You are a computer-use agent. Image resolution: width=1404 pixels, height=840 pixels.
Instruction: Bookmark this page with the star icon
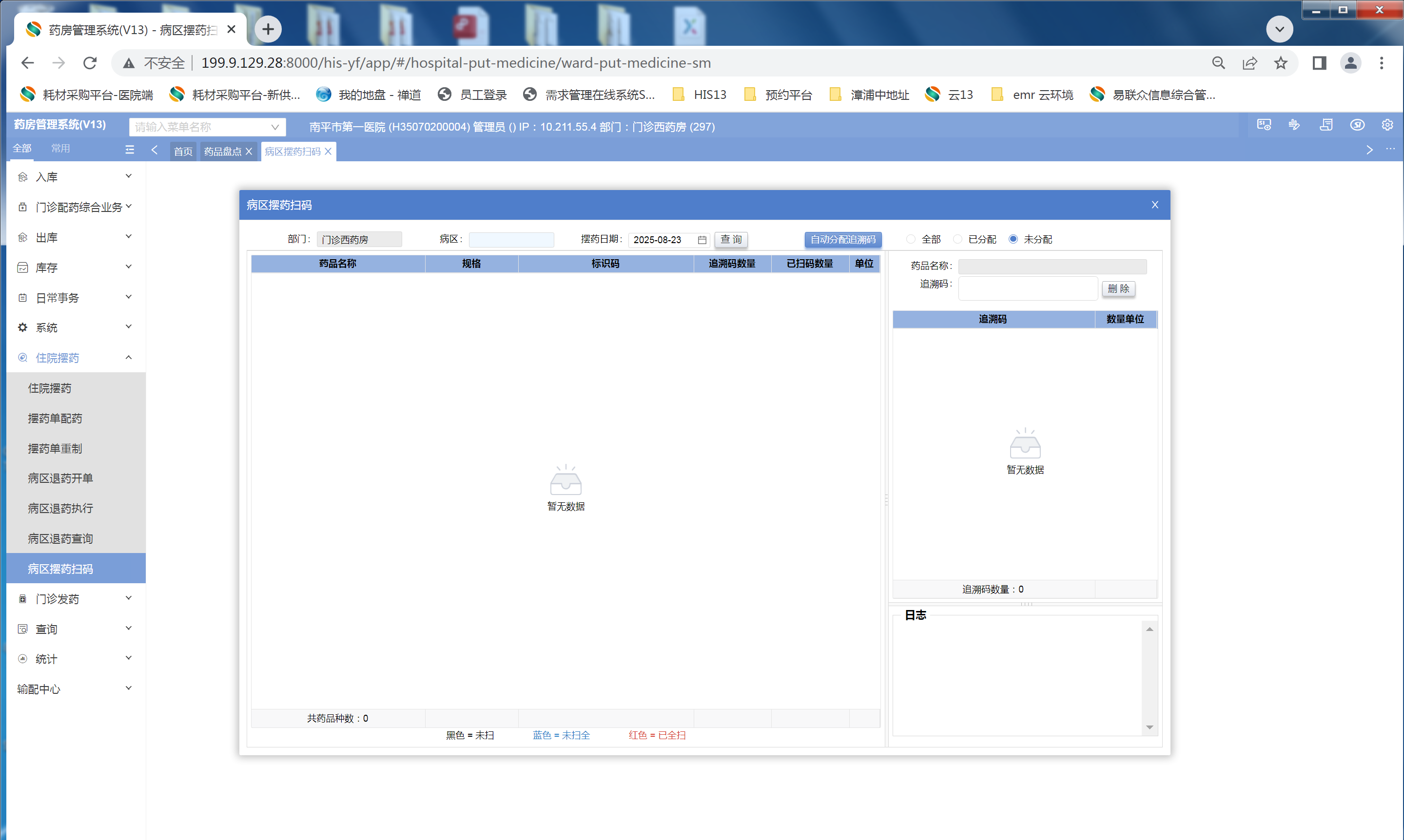pyautogui.click(x=1281, y=63)
